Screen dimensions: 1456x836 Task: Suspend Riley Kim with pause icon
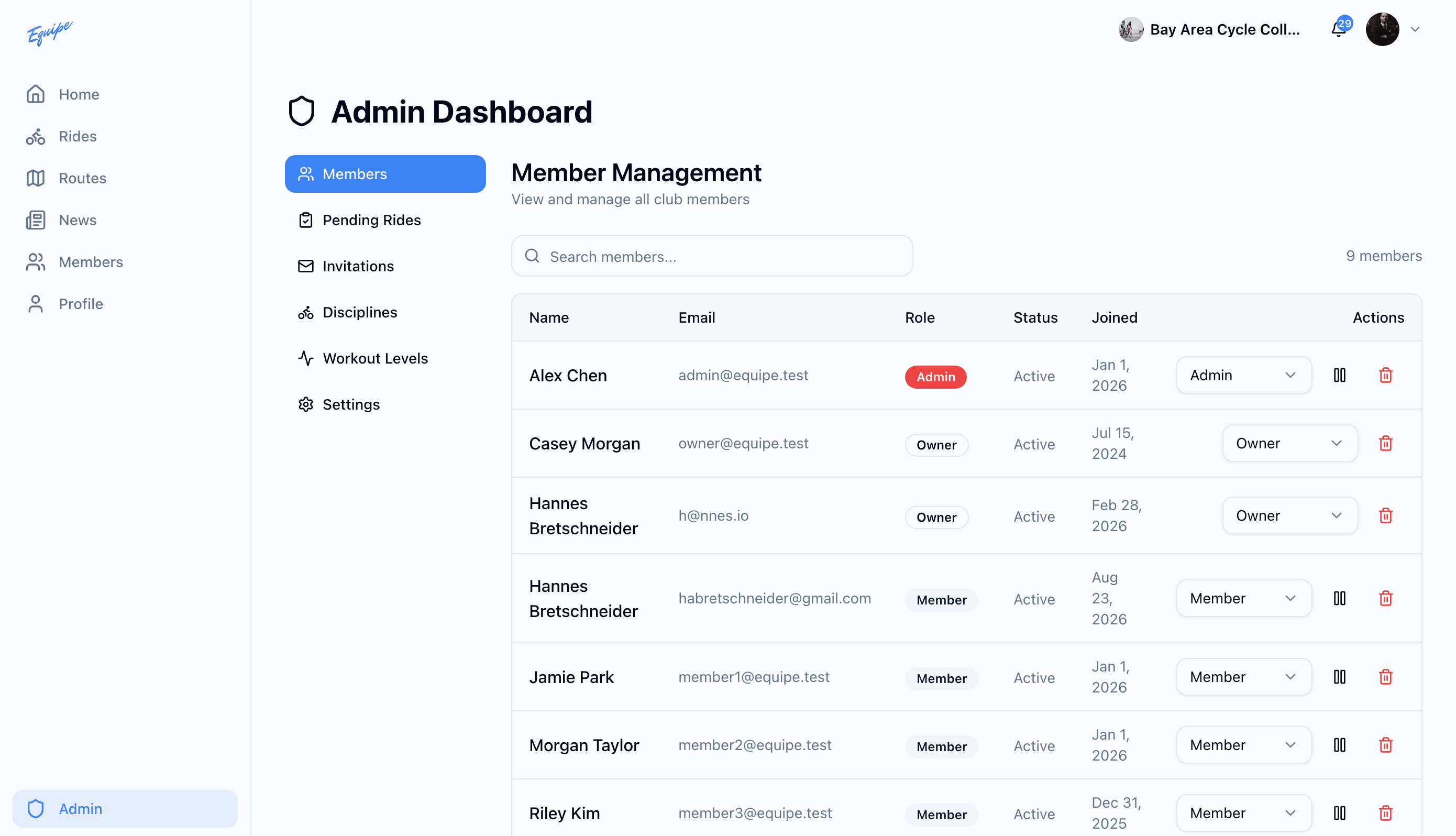click(x=1340, y=813)
